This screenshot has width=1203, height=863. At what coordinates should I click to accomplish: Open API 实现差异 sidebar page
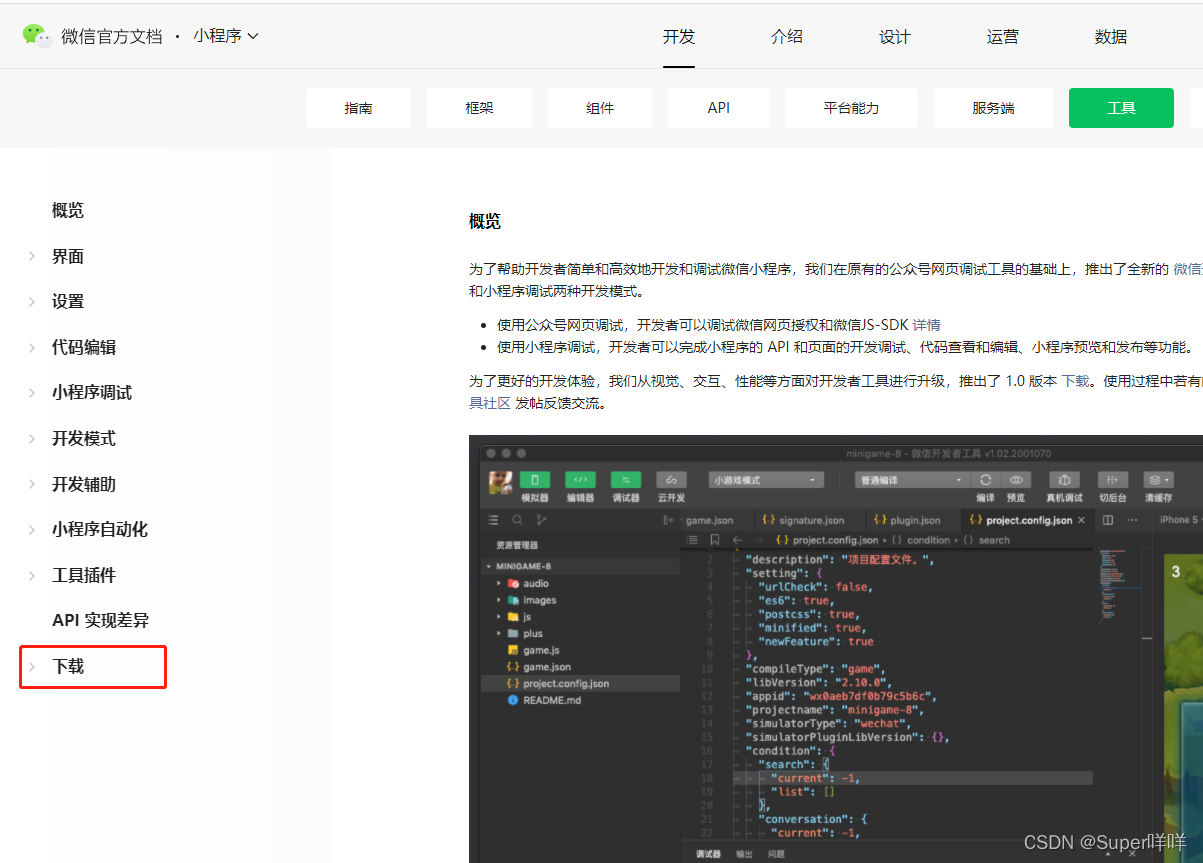click(x=100, y=621)
